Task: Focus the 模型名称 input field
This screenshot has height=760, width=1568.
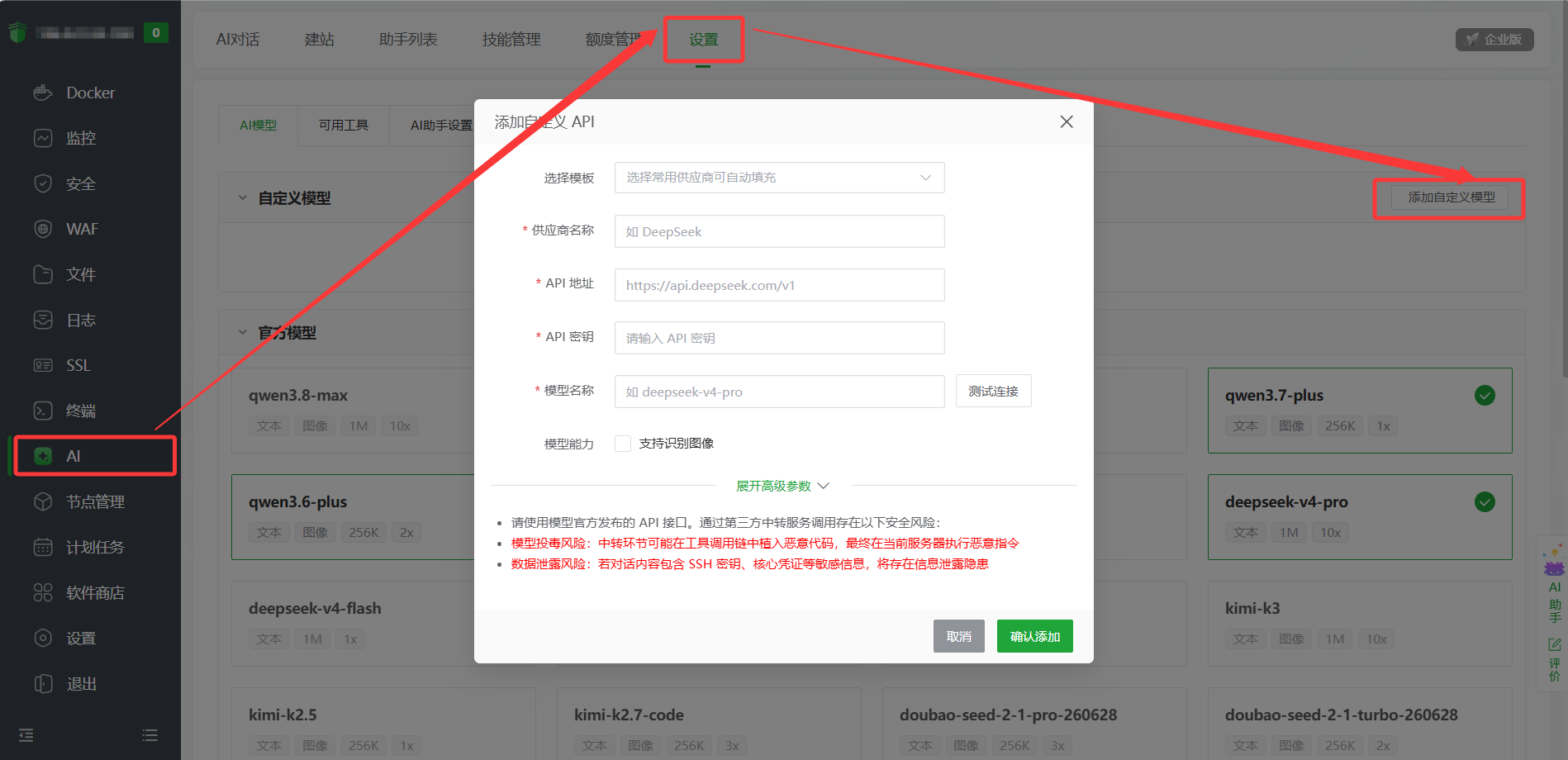Action: click(779, 392)
